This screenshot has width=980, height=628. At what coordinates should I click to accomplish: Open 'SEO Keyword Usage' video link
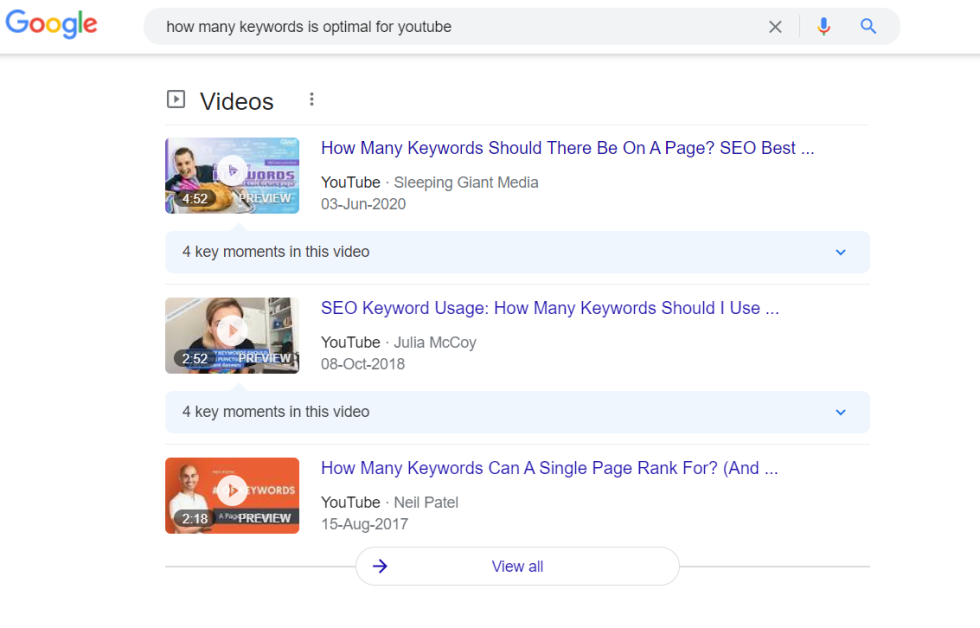coord(550,308)
